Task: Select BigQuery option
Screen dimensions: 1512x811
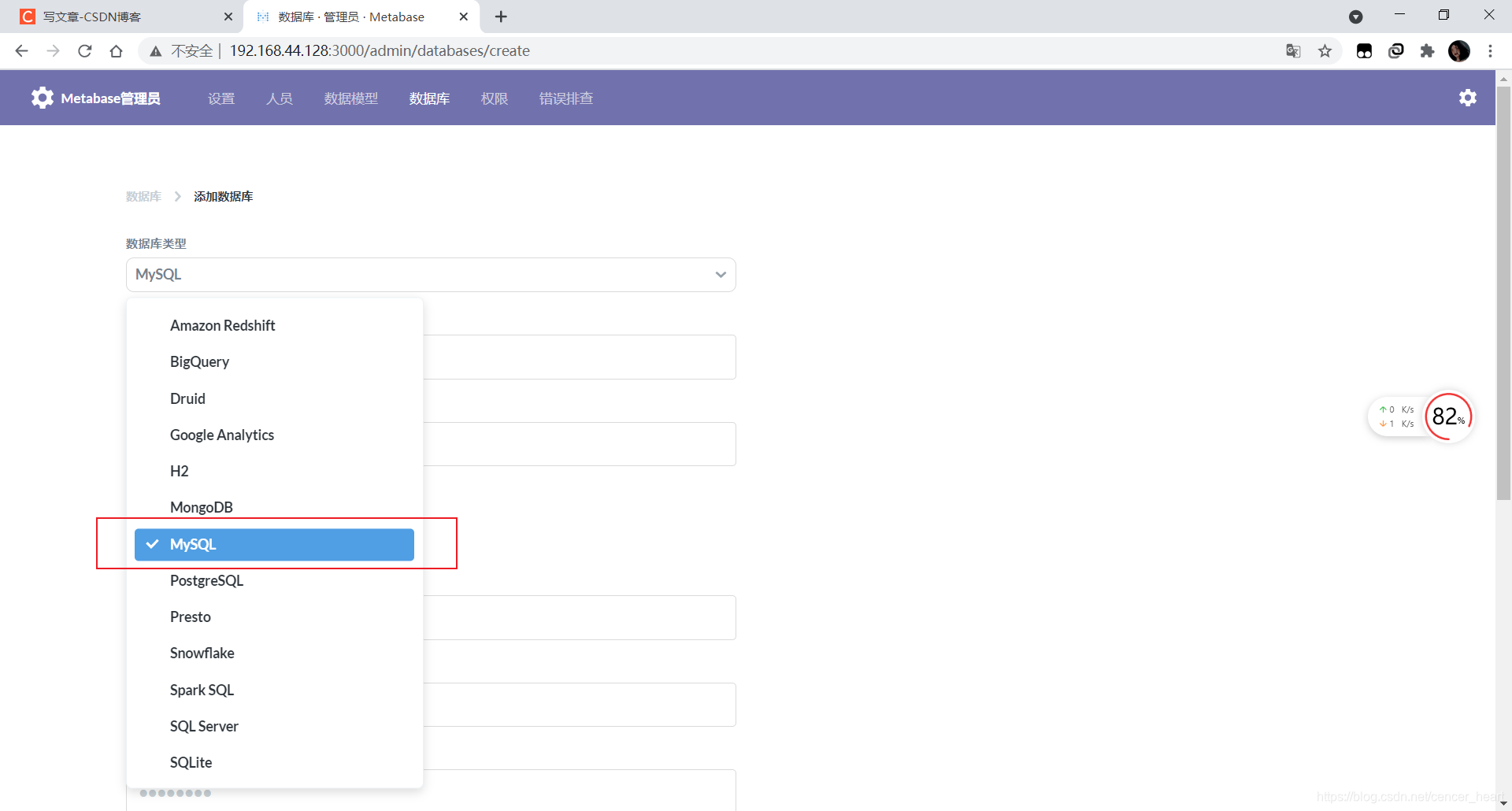Action: [274, 361]
